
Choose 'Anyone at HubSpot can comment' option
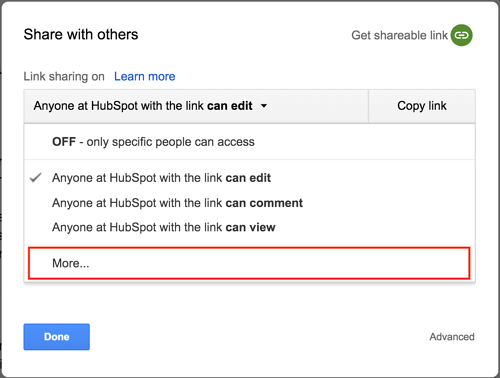(249, 203)
